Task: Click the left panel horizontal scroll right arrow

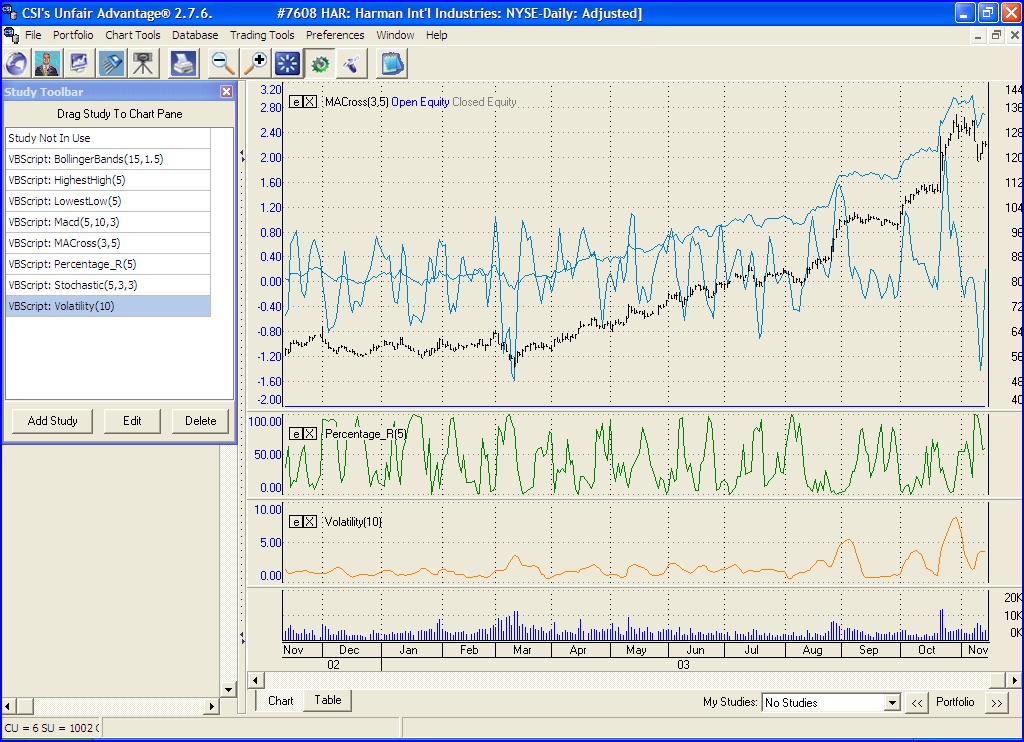Action: pyautogui.click(x=212, y=706)
